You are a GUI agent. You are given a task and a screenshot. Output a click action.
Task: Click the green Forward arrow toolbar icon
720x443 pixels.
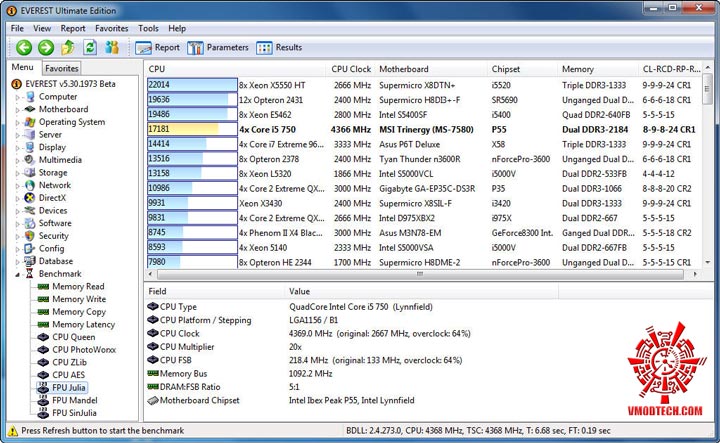click(x=46, y=47)
